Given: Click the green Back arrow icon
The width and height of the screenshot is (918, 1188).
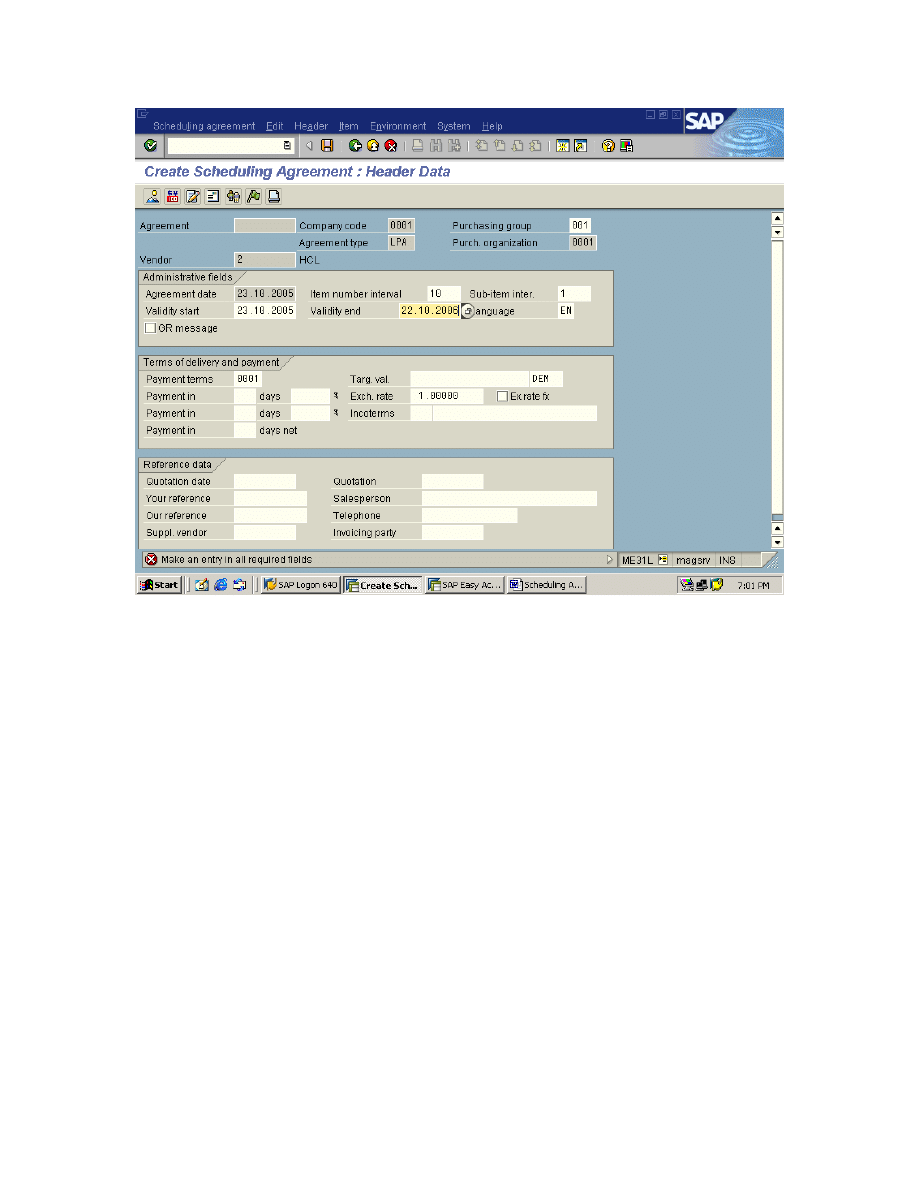Looking at the screenshot, I should (x=355, y=146).
